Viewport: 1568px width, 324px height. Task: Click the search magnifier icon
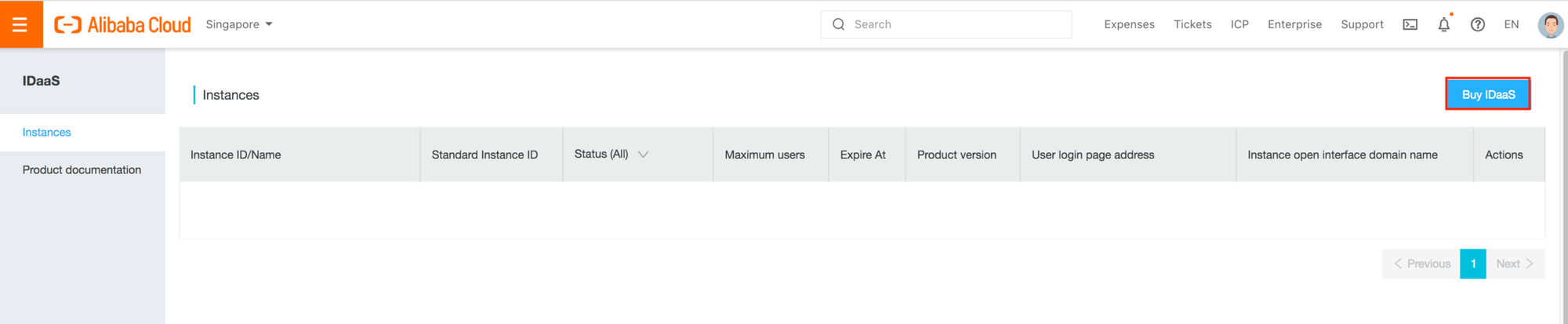(838, 24)
